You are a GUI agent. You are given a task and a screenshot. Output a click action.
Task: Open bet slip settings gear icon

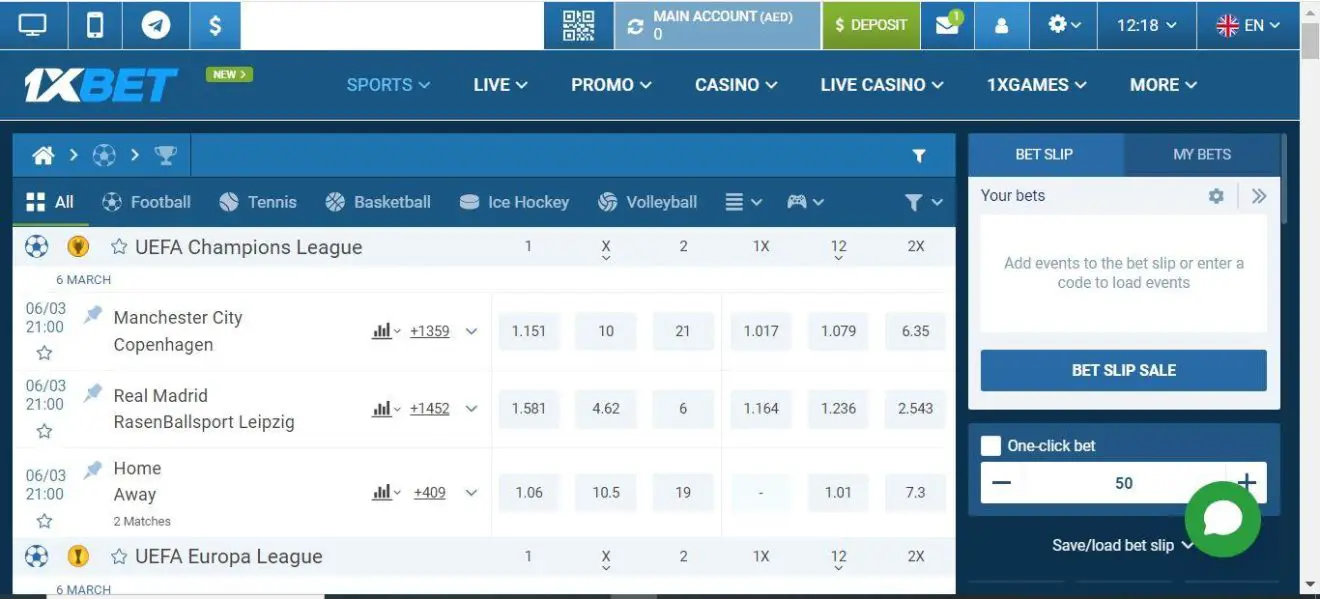click(x=1216, y=196)
